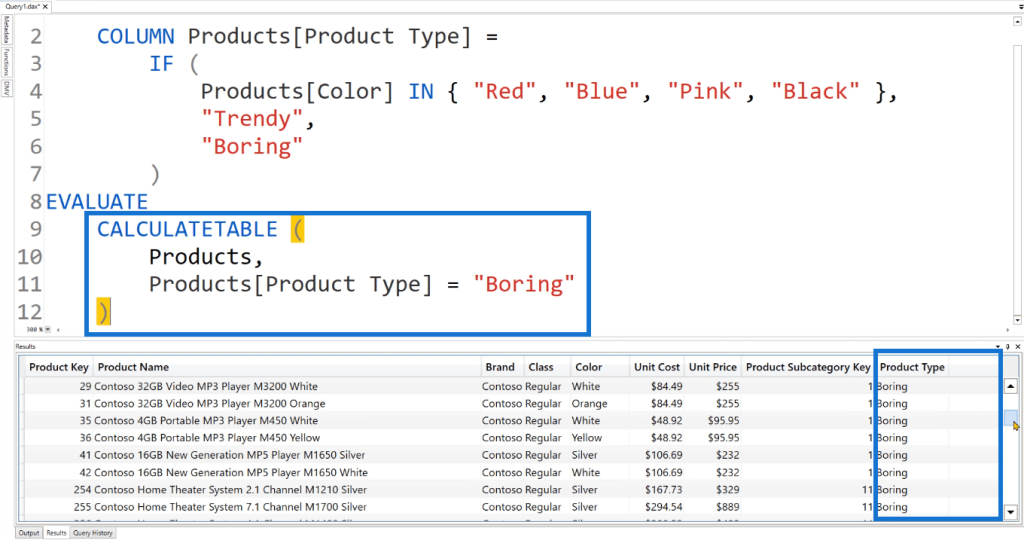
Task: Click the results vertical scrollbar thumb
Action: click(x=1010, y=418)
